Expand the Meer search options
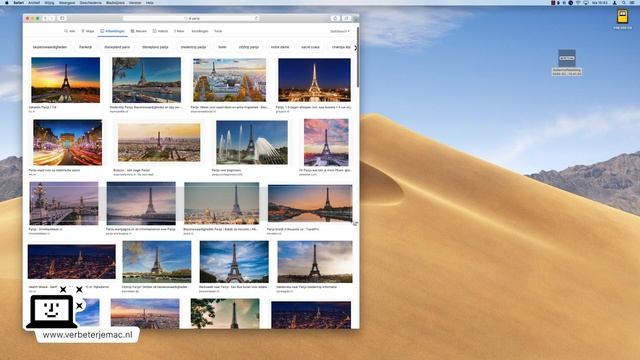 pos(179,31)
